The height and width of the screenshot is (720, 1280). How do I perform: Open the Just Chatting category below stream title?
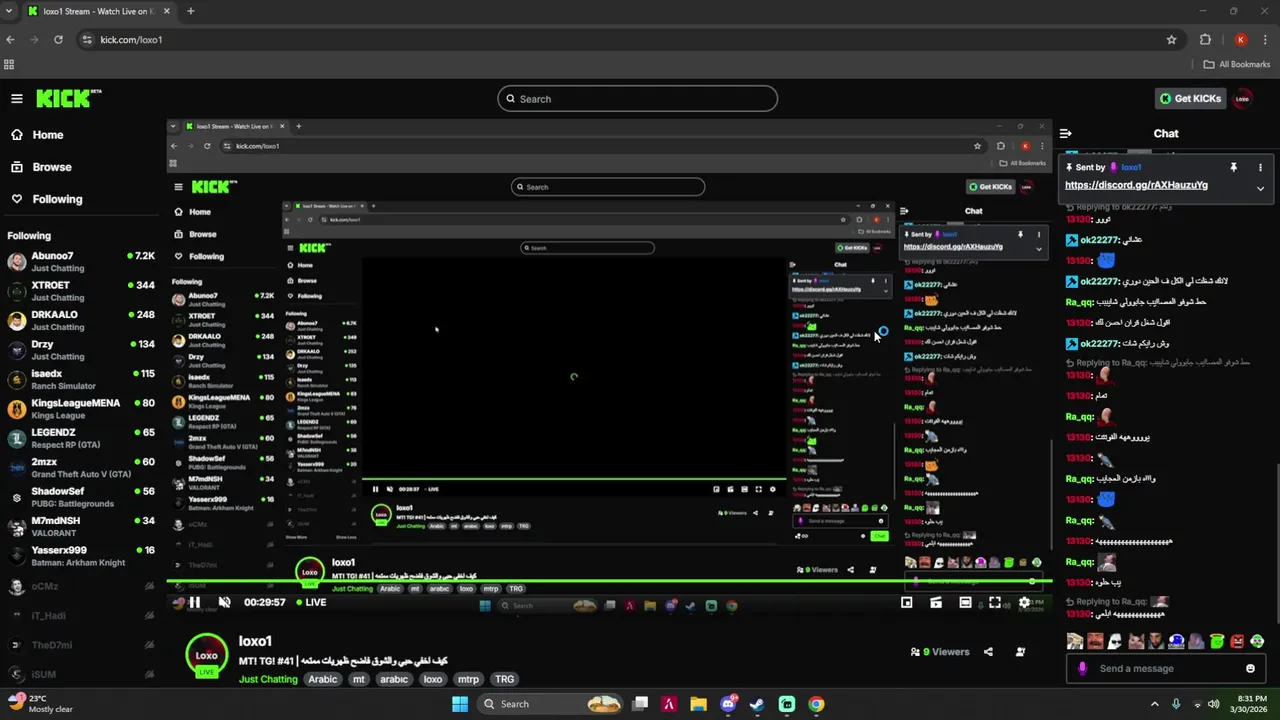pos(268,679)
